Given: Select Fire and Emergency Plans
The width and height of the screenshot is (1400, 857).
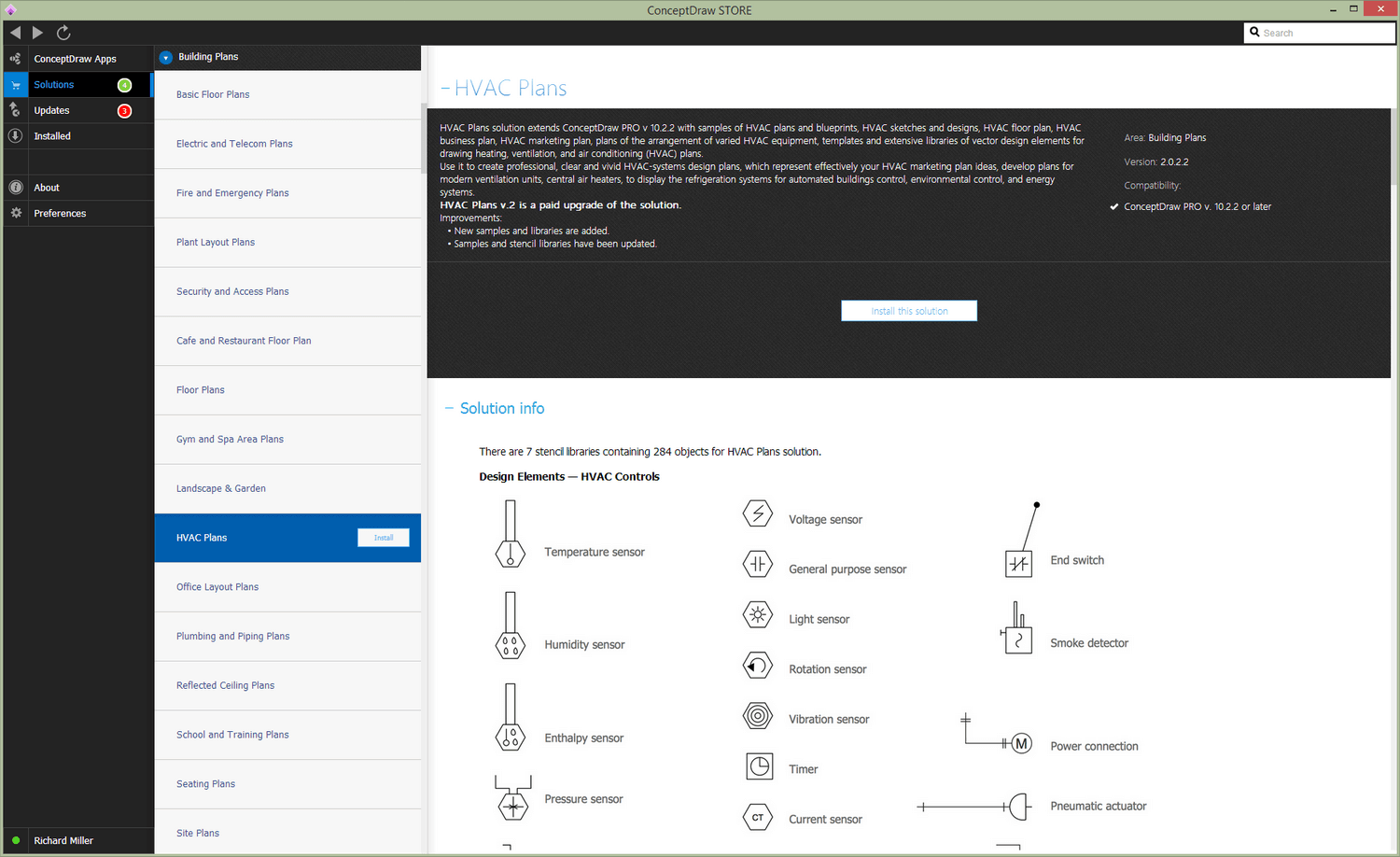Looking at the screenshot, I should click(287, 193).
